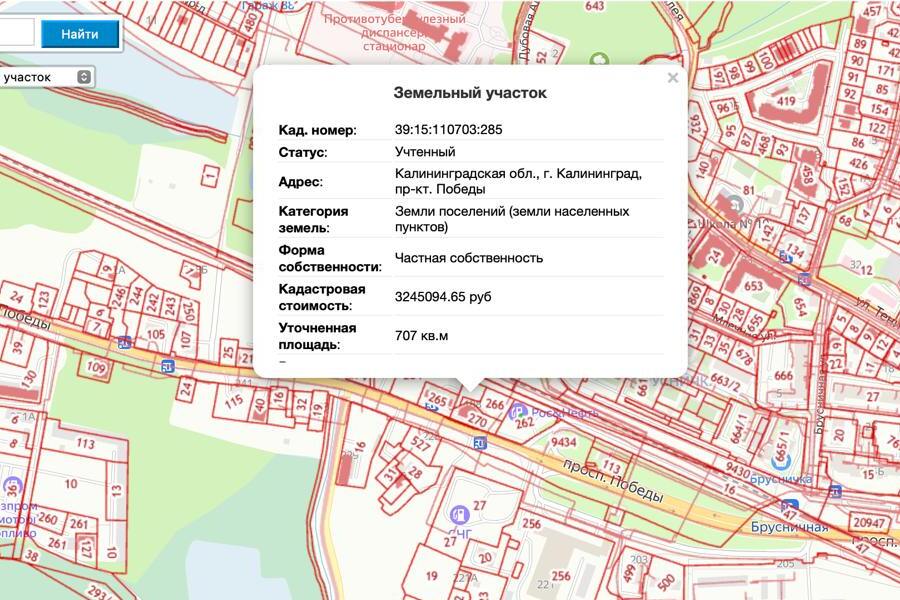Image resolution: width=900 pixels, height=600 pixels.
Task: Click parcel 262 next to Росснефть
Action: [x=521, y=424]
